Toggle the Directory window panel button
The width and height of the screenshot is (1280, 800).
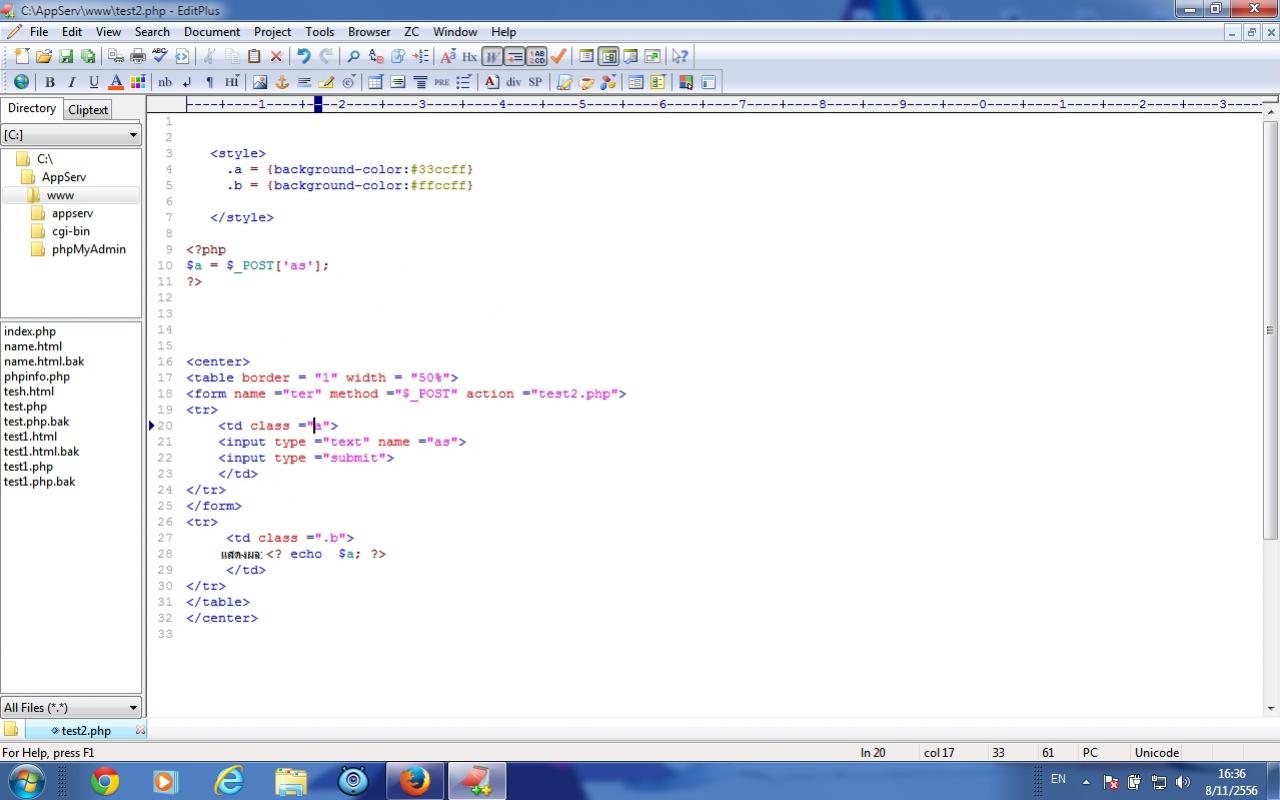click(x=608, y=56)
